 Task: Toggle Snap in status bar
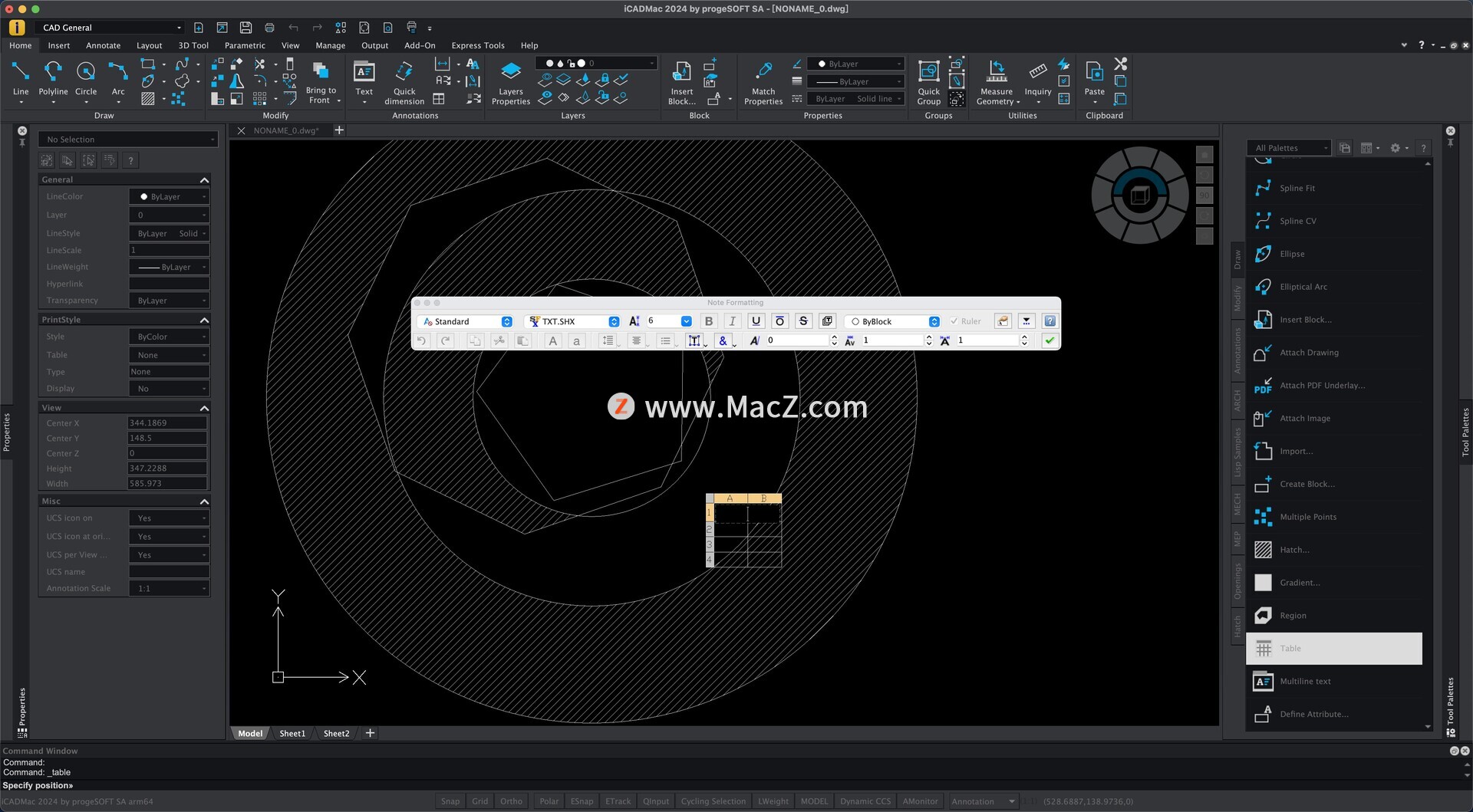[x=450, y=801]
